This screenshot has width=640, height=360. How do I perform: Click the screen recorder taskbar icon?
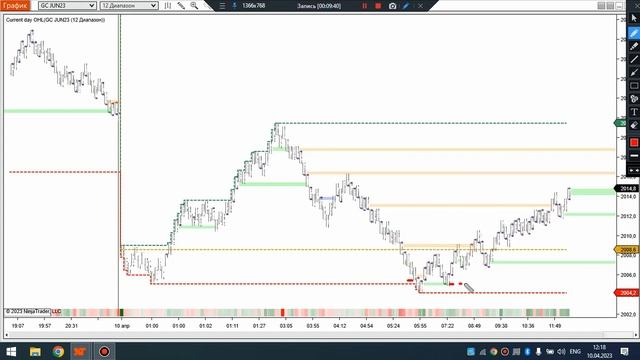pyautogui.click(x=104, y=351)
